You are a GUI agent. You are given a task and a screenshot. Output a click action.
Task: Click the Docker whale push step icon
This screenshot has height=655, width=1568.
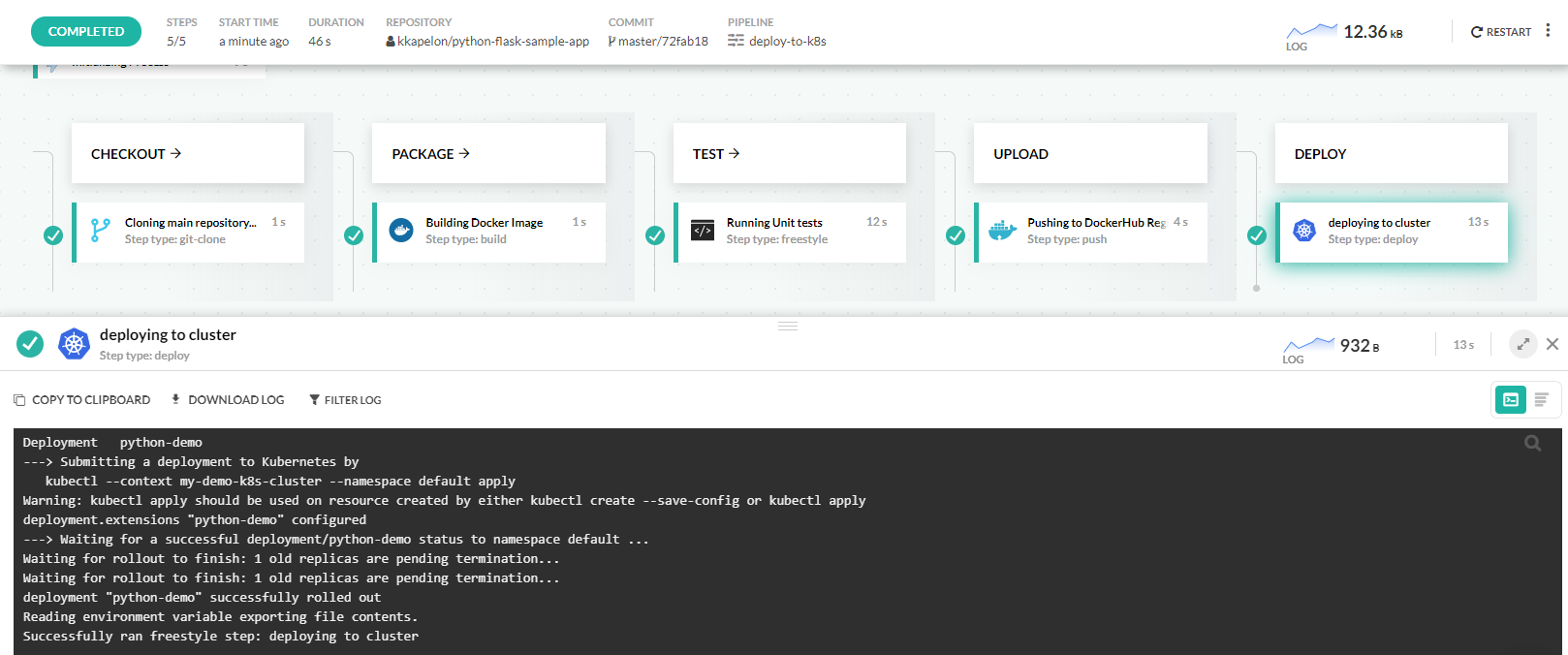click(x=1002, y=231)
